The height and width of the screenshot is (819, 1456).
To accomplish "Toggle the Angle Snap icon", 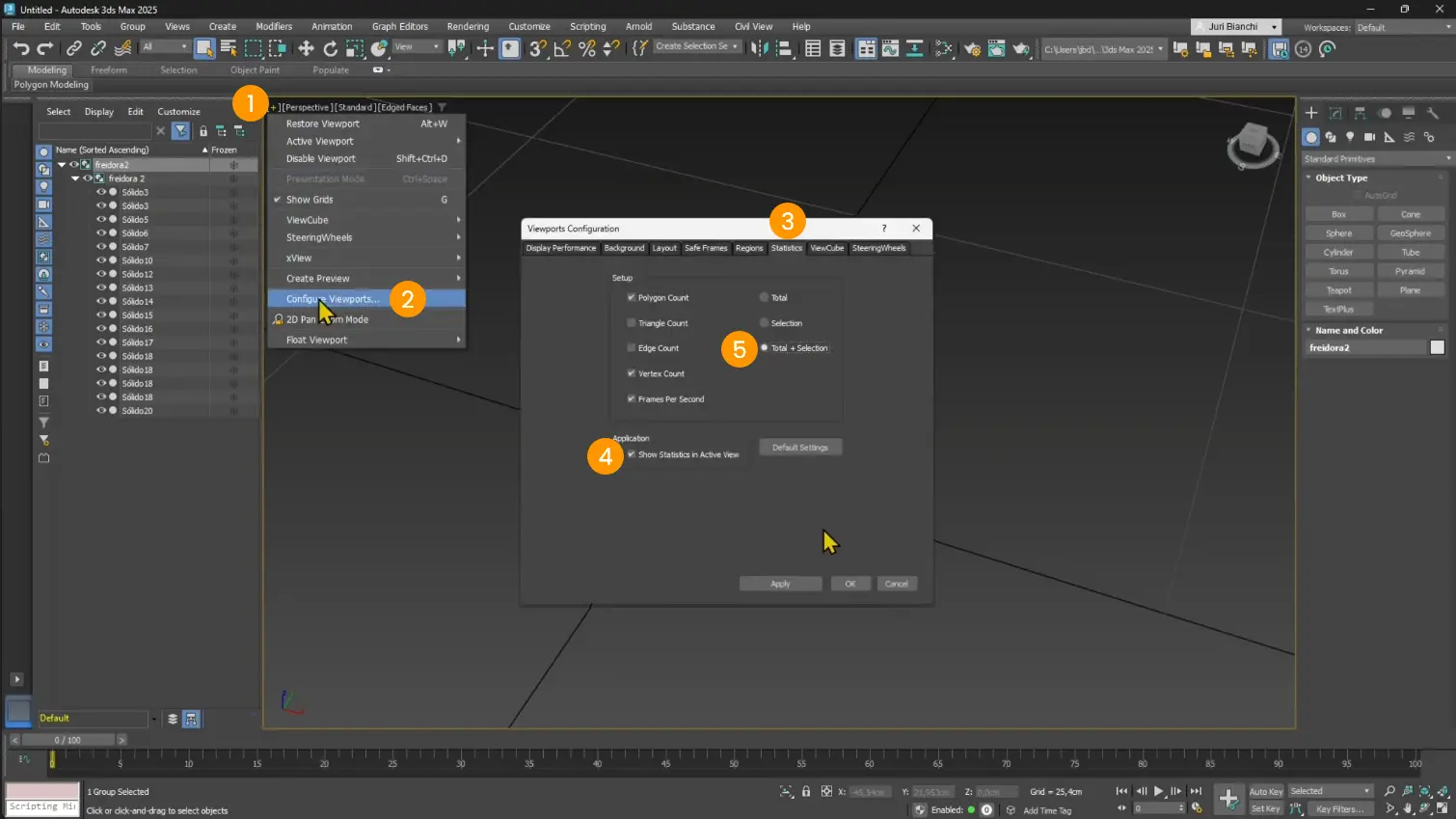I will tap(562, 47).
